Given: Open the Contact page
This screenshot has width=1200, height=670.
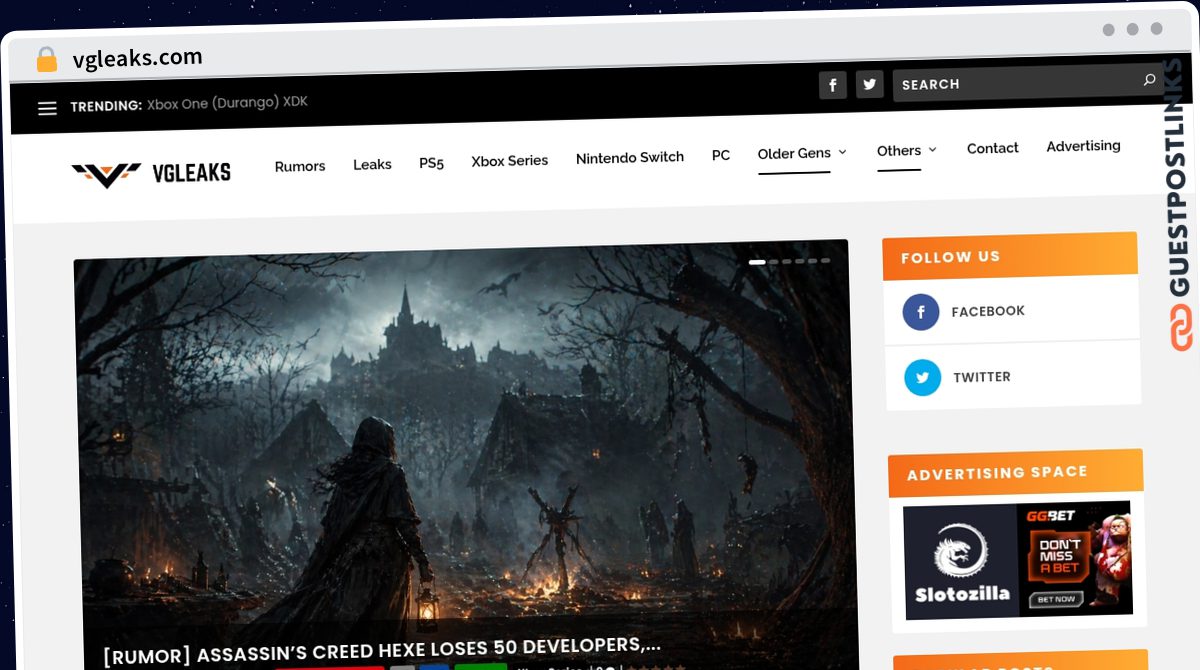Looking at the screenshot, I should (x=993, y=148).
